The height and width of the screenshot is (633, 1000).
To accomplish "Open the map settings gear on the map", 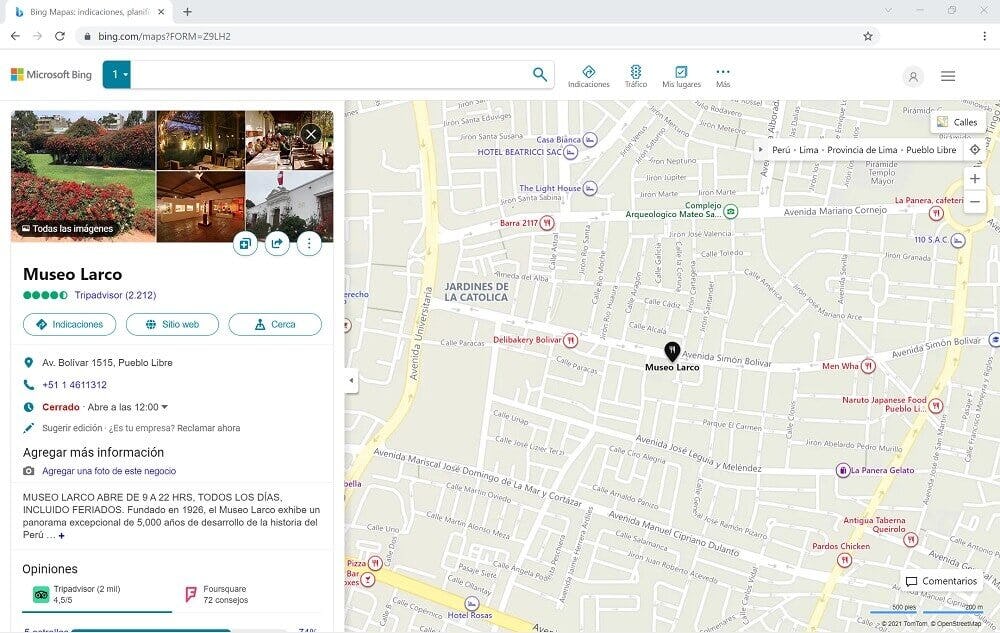I will tap(975, 149).
